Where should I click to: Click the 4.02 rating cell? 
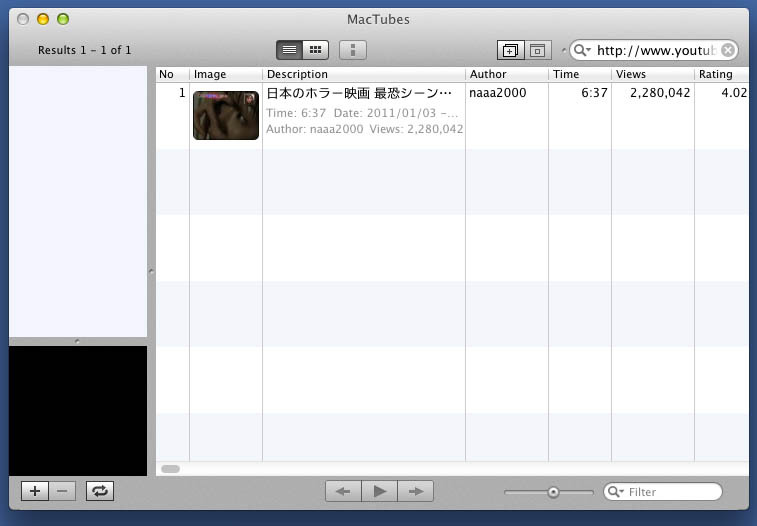(x=734, y=93)
